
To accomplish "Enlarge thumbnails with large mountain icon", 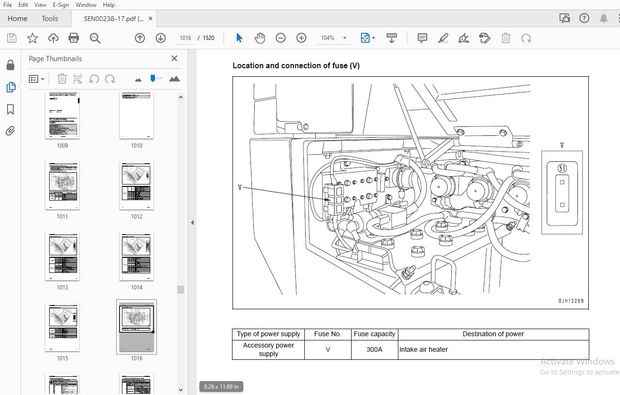I will pos(174,79).
